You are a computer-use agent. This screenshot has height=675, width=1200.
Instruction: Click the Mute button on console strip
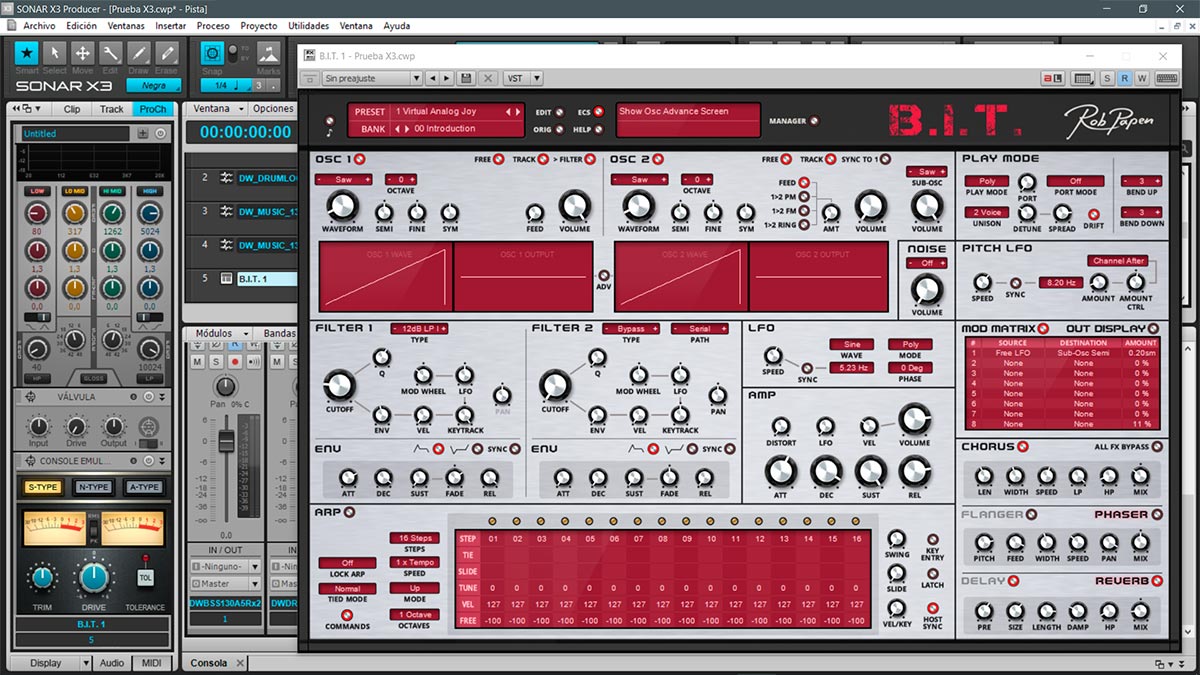pos(198,361)
